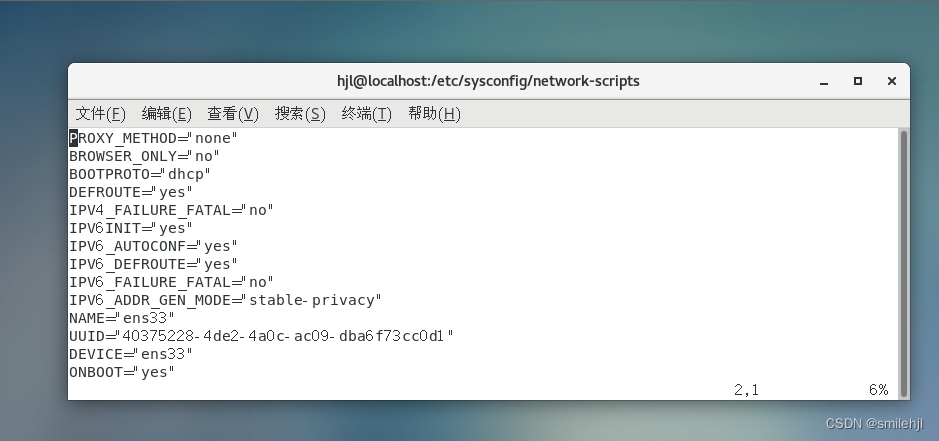Viewport: 939px width, 441px height.
Task: Click the DEVICE="ens33" line
Action: (x=130, y=354)
